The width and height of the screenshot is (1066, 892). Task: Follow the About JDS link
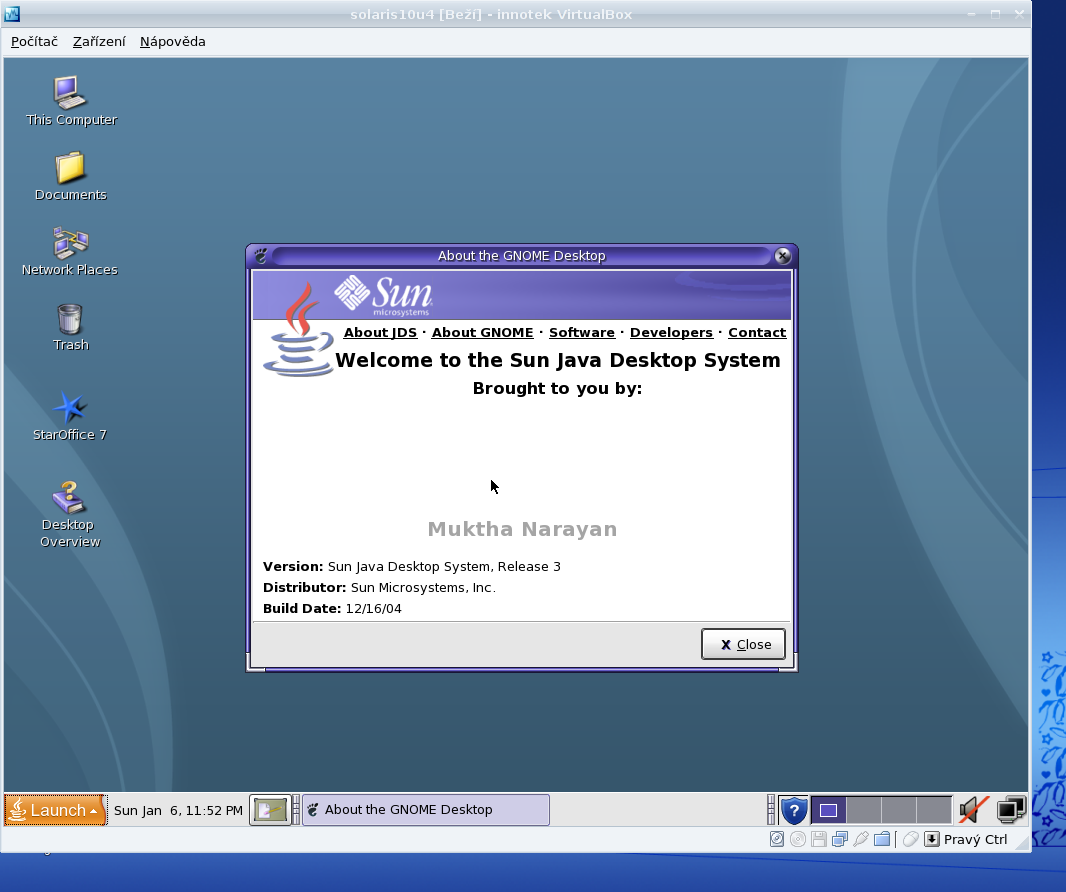click(x=380, y=332)
